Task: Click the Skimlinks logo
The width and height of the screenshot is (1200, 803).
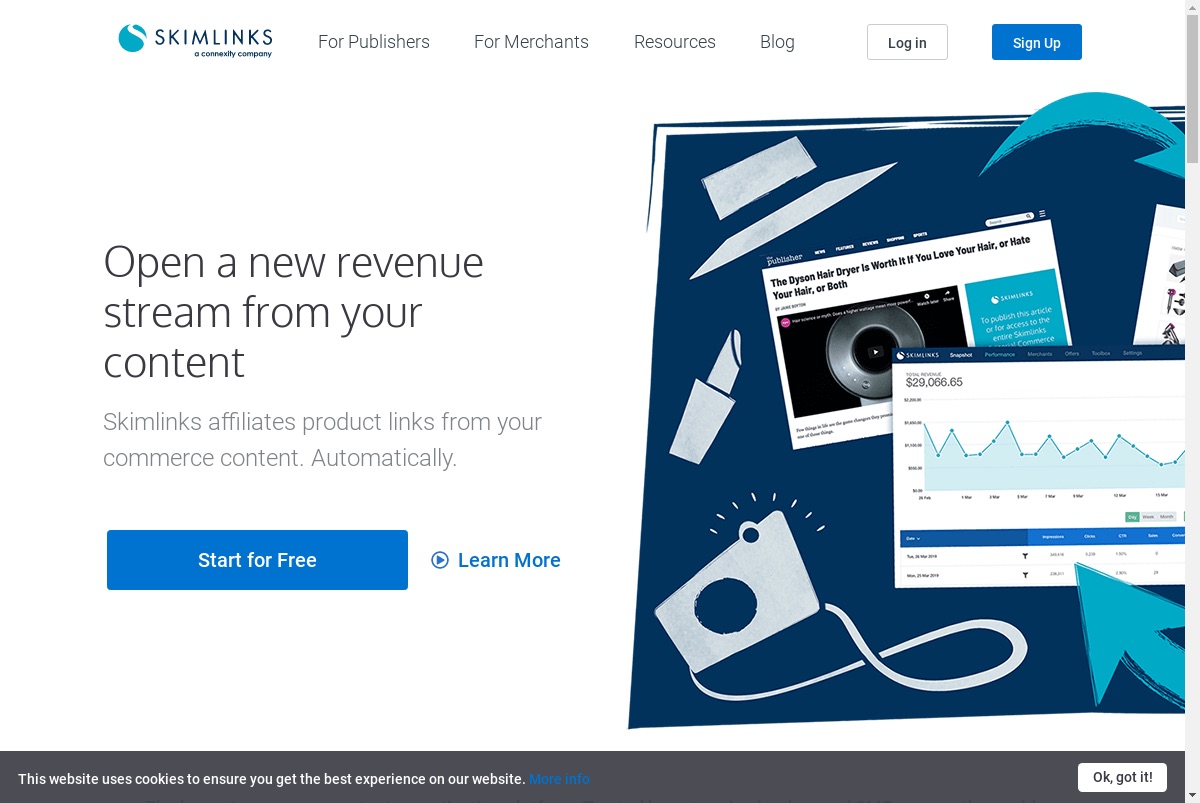Action: point(195,41)
